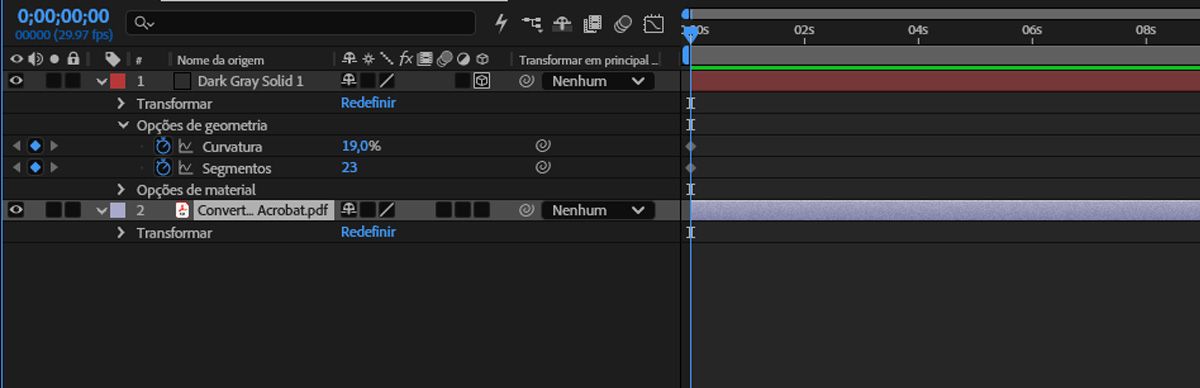Click parent pick whip for Convert Acrobat.pdf layer

tap(526, 210)
